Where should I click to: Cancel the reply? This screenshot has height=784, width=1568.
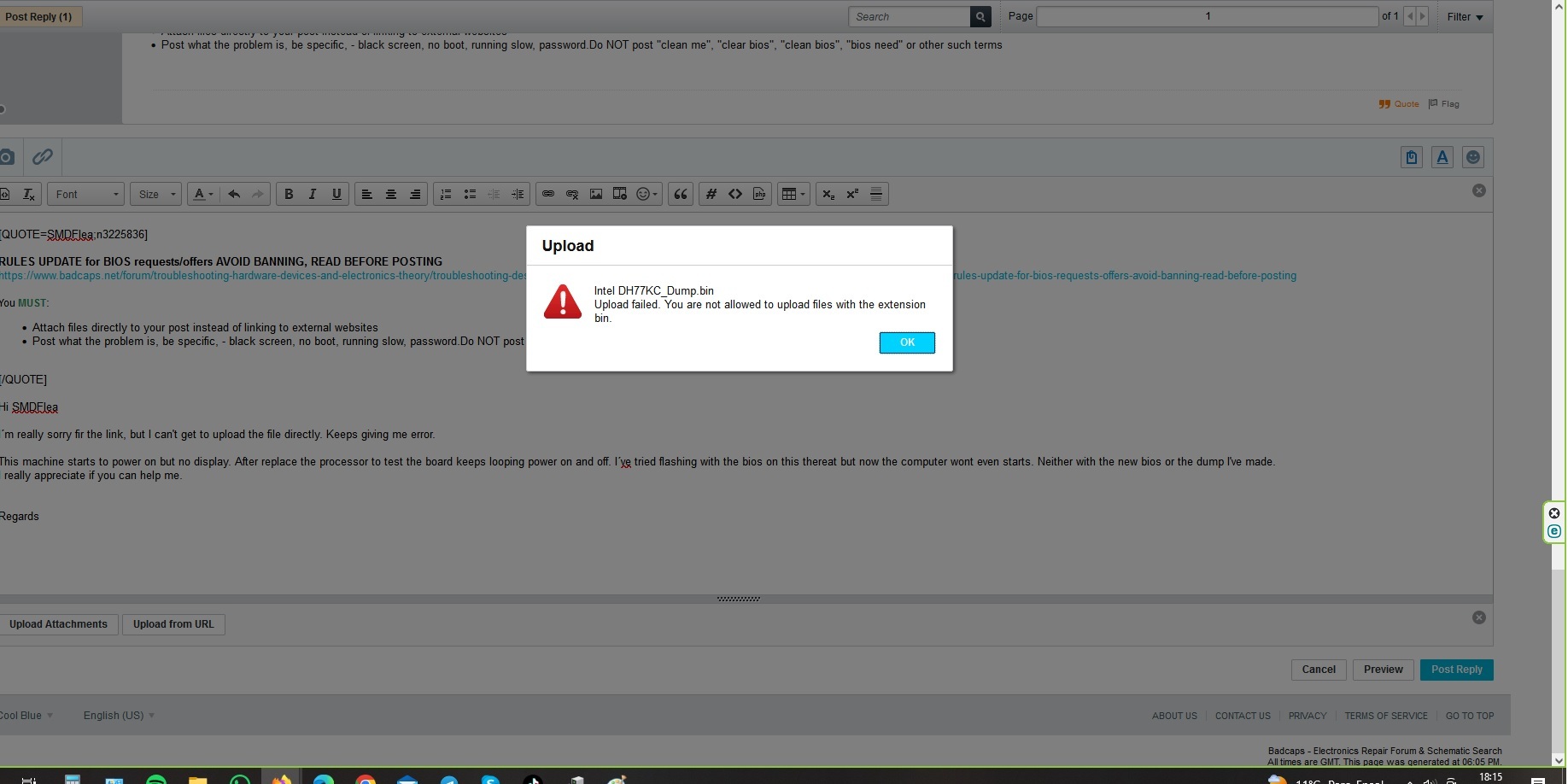(1319, 670)
